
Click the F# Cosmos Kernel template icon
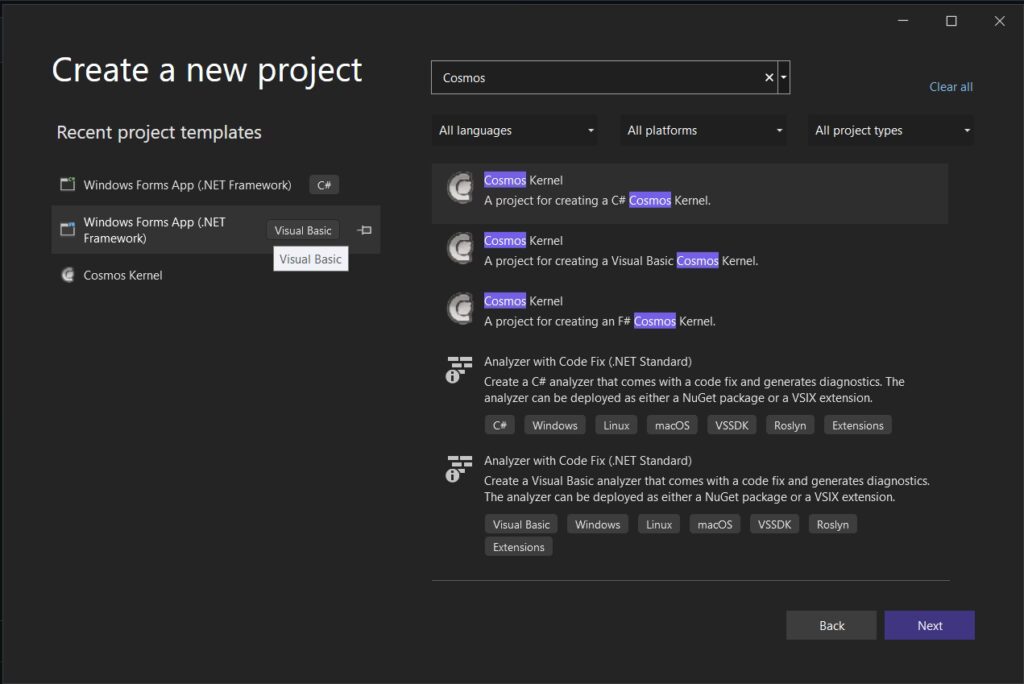coord(460,309)
